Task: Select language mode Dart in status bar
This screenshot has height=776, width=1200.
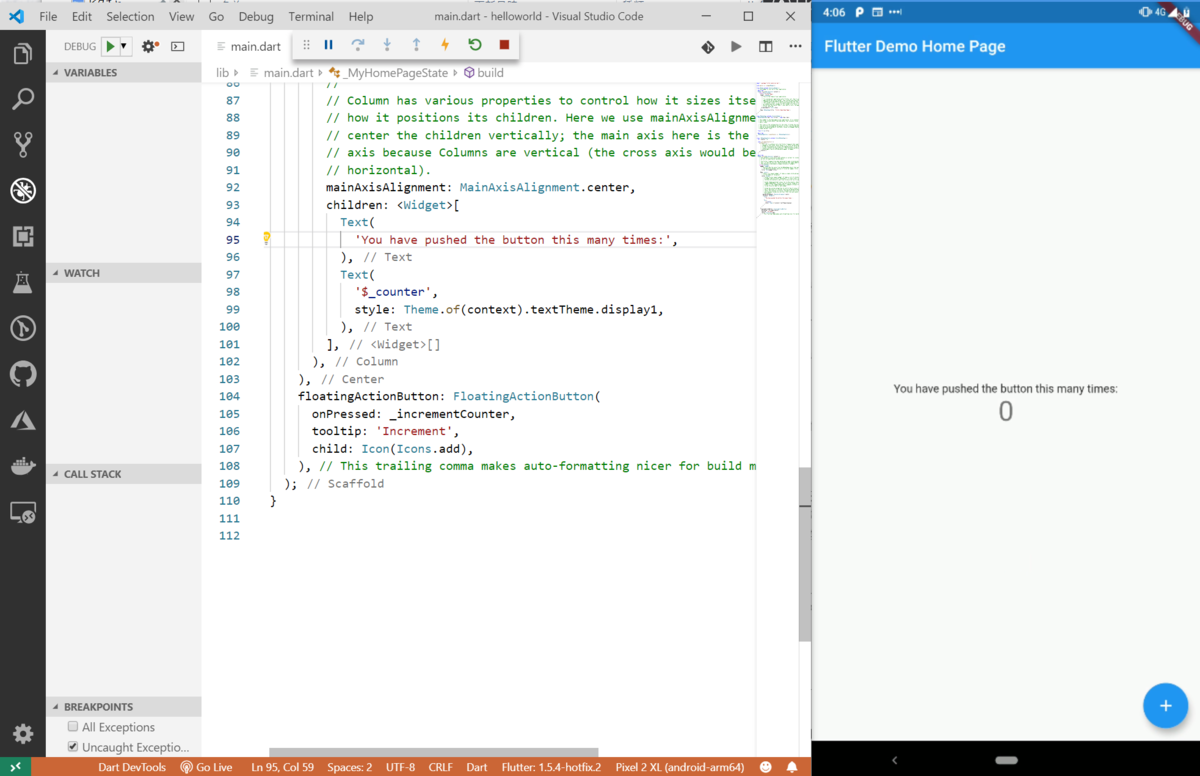Action: point(477,767)
